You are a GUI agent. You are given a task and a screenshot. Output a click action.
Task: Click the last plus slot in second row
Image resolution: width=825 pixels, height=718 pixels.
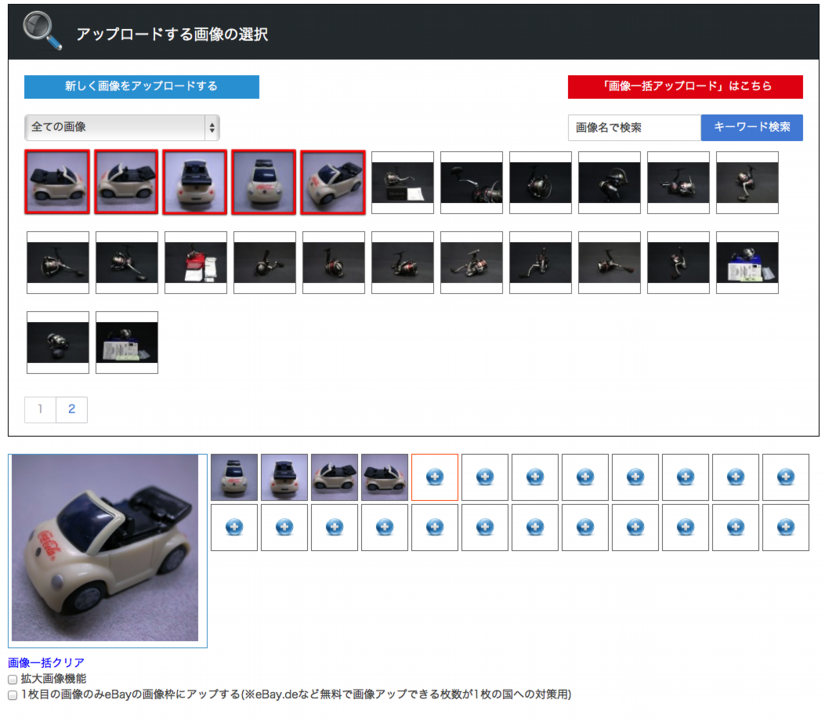coord(785,527)
